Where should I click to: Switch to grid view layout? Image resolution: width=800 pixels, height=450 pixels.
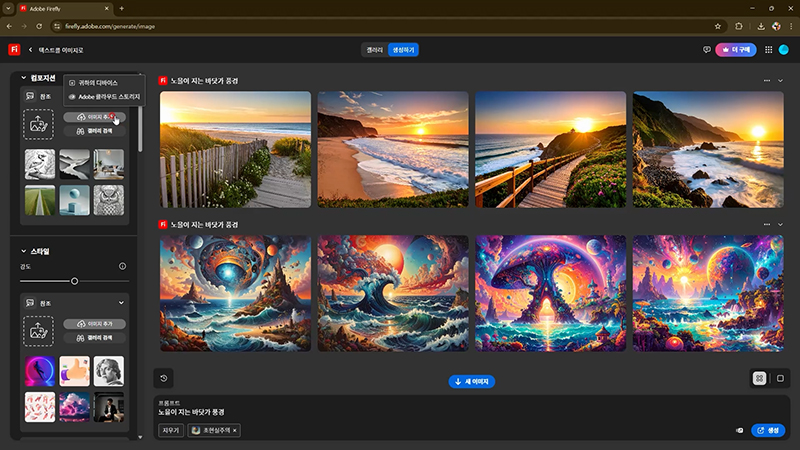pyautogui.click(x=760, y=378)
